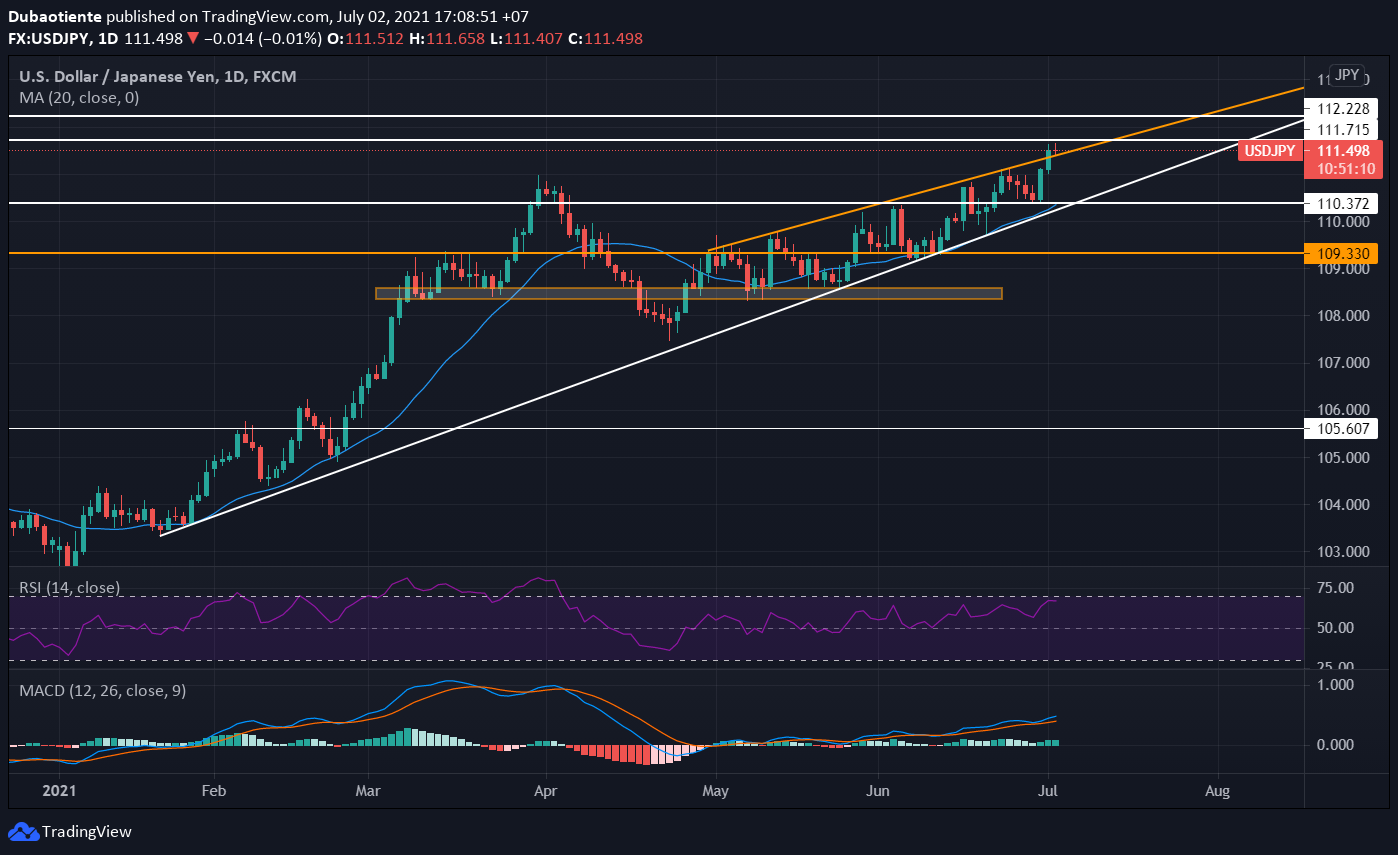Click the close value C:111.498

coord(605,38)
